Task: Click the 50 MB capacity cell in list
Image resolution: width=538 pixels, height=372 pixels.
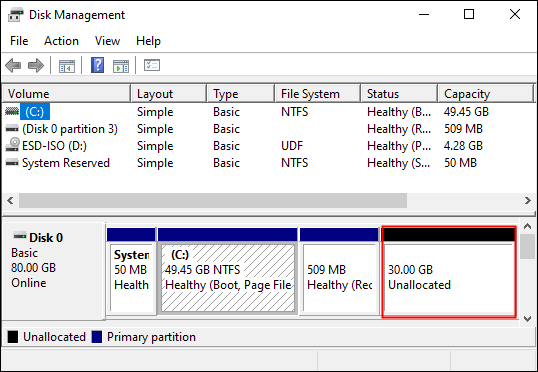Action: tap(460, 163)
